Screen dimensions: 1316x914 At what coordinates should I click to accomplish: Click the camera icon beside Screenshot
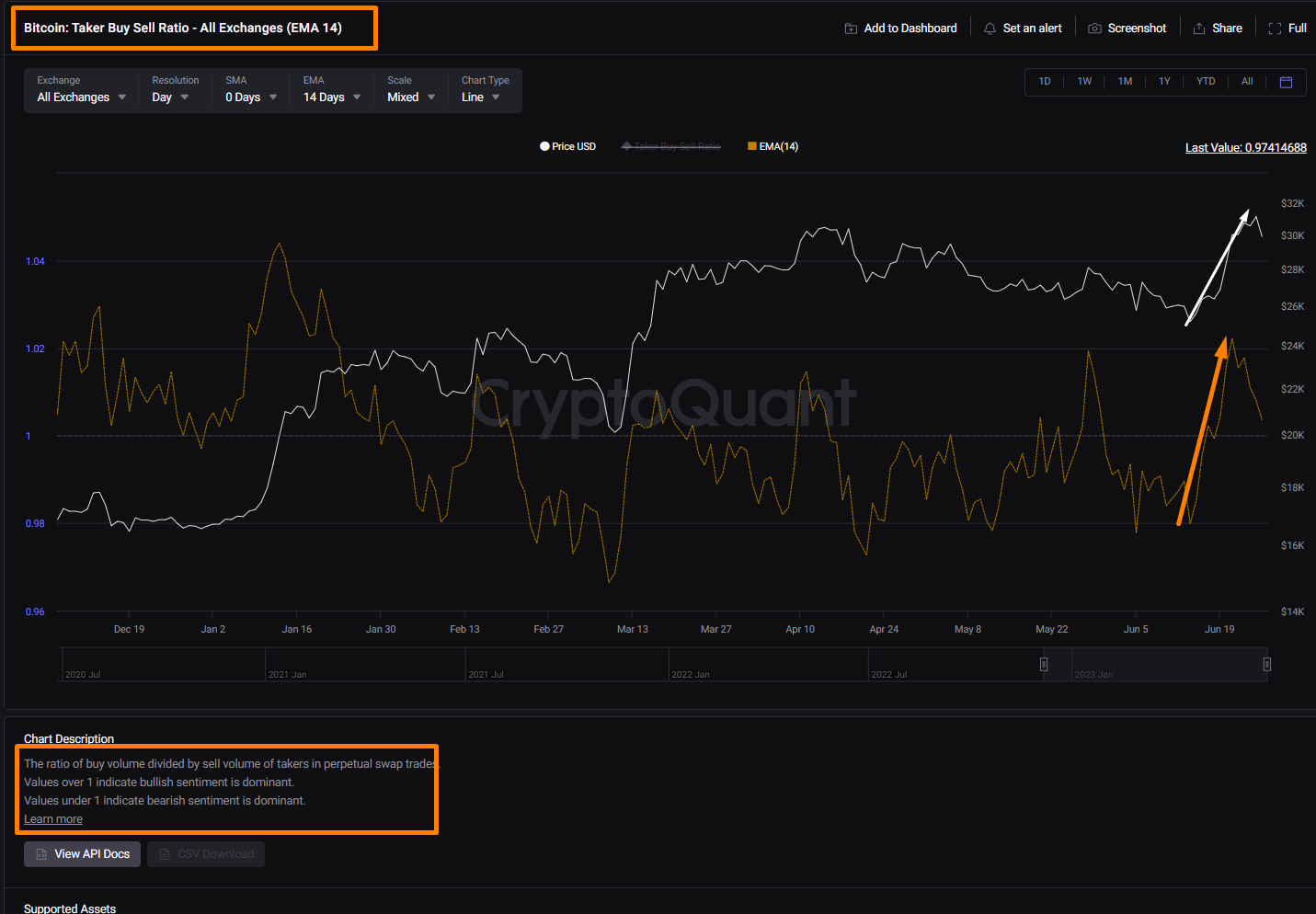click(1094, 29)
